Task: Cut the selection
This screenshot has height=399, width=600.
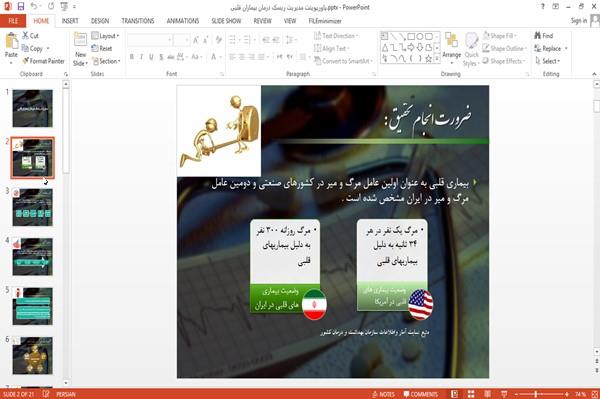Action: tap(30, 36)
